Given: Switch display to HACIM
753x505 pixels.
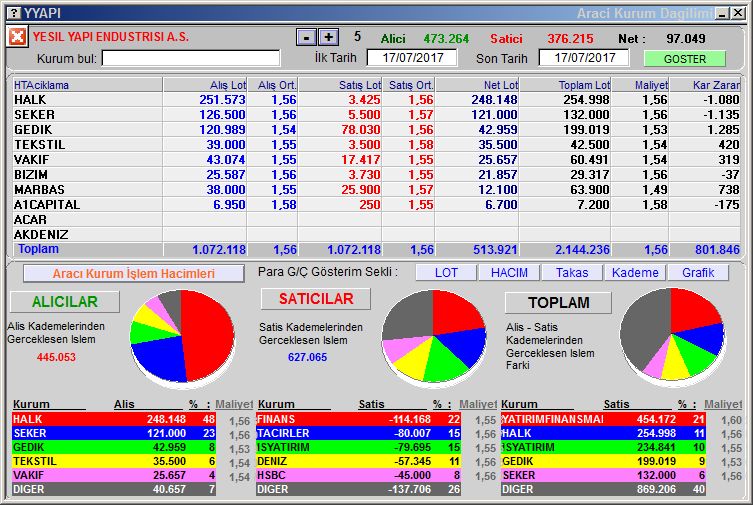Looking at the screenshot, I should (x=509, y=273).
